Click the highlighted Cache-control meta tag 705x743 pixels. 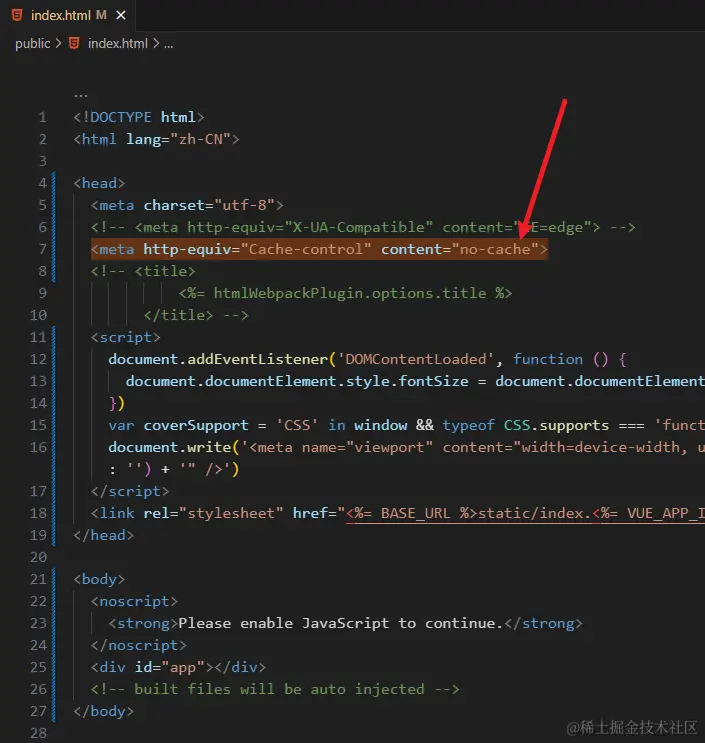(x=319, y=249)
